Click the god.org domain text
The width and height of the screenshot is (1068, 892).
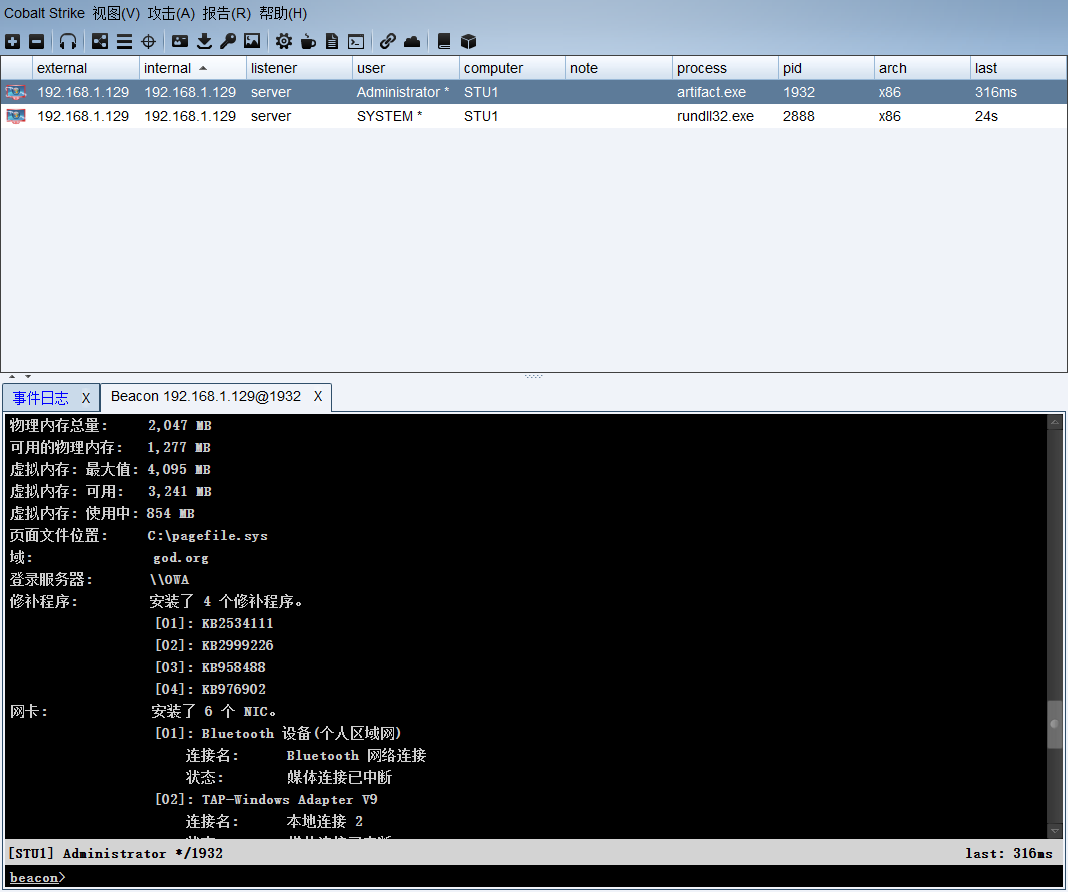coord(180,558)
